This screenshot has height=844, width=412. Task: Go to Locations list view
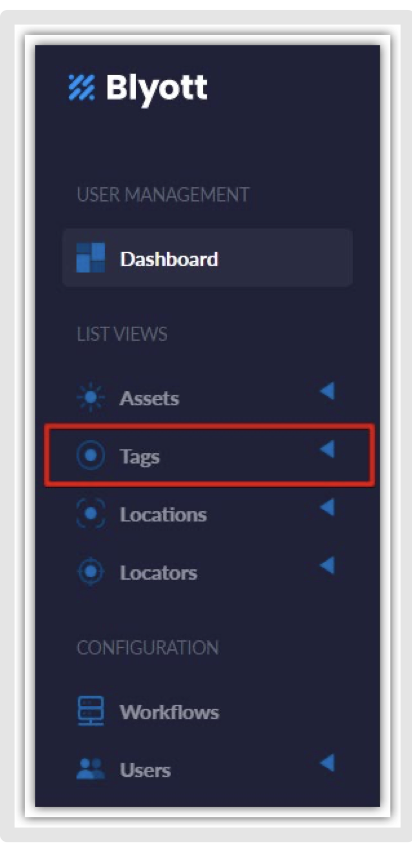tap(163, 515)
